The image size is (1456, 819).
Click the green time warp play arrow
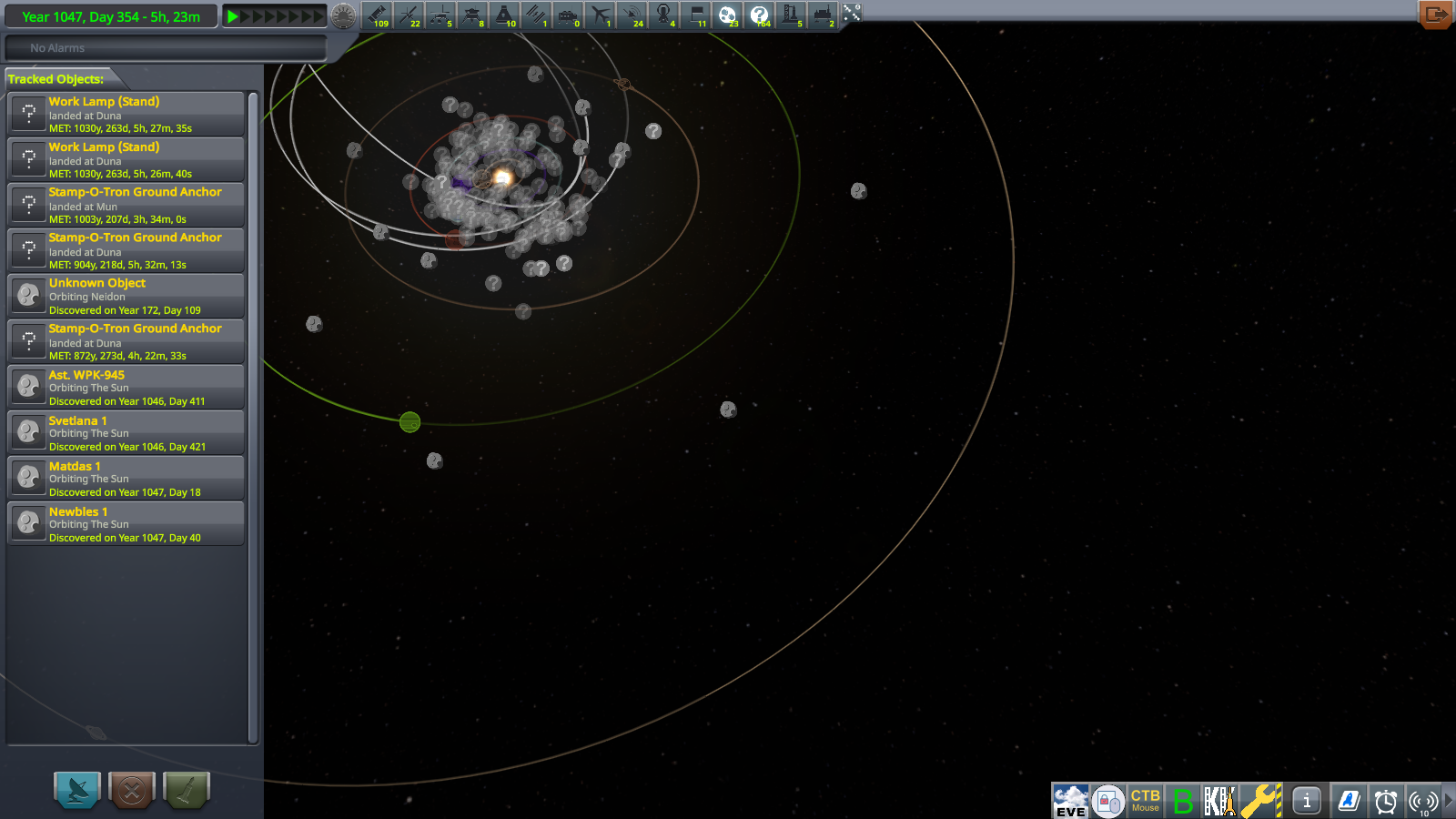(x=233, y=16)
